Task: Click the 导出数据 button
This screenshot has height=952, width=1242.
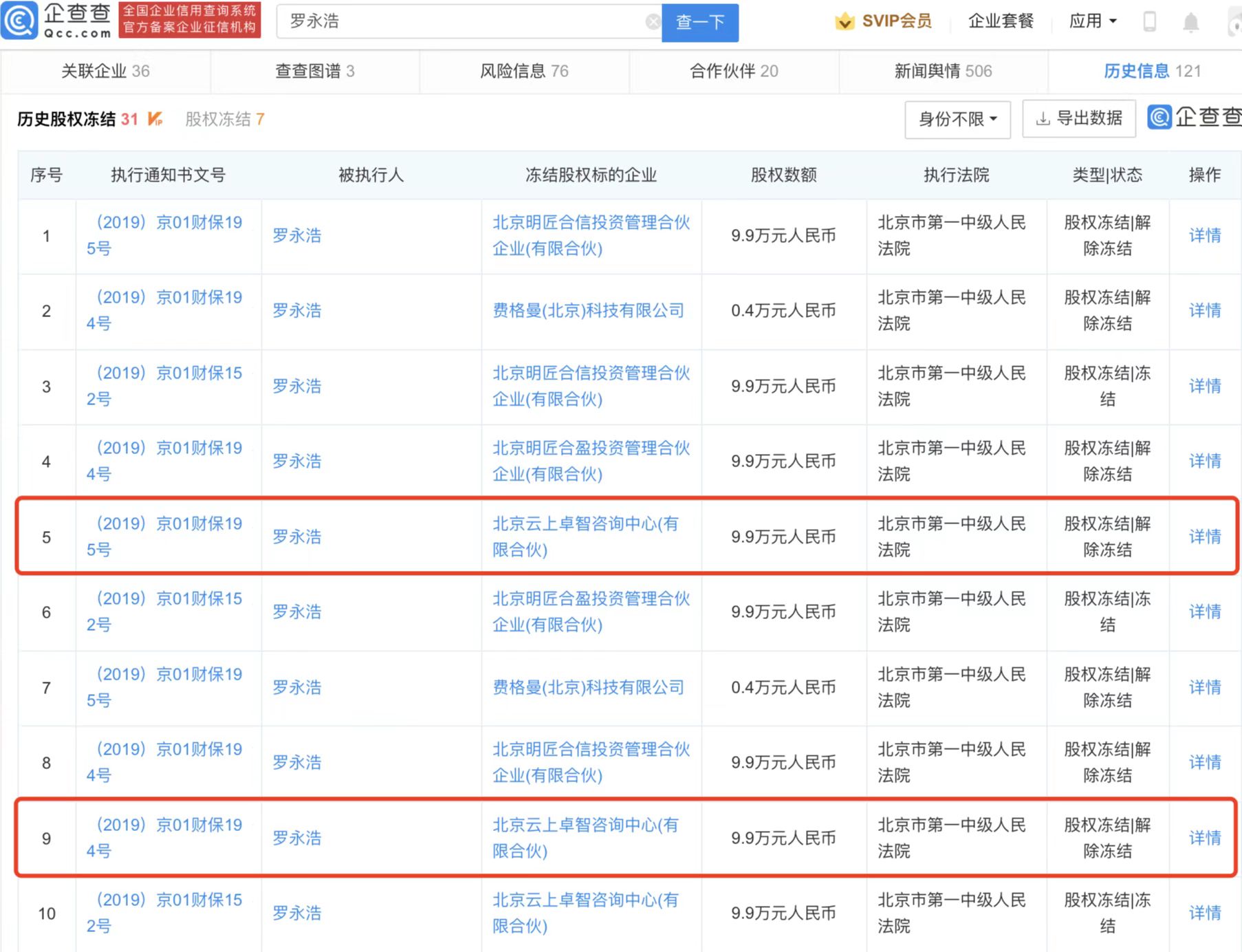Action: (1080, 119)
